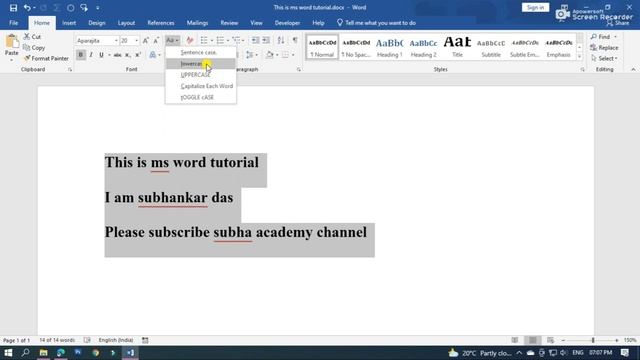Open Text Effects and Typography
The height and width of the screenshot is (360, 640).
coord(154,55)
